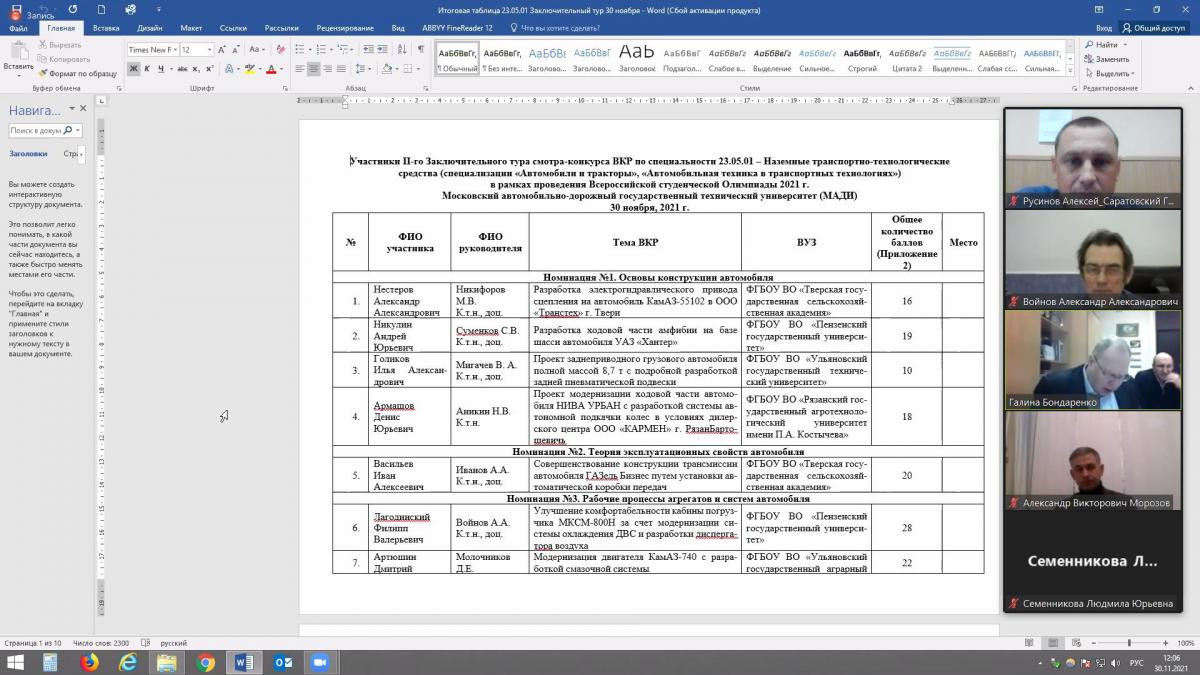This screenshot has width=1200, height=675.
Task: Open Google Chrome from the taskbar
Action: [206, 662]
